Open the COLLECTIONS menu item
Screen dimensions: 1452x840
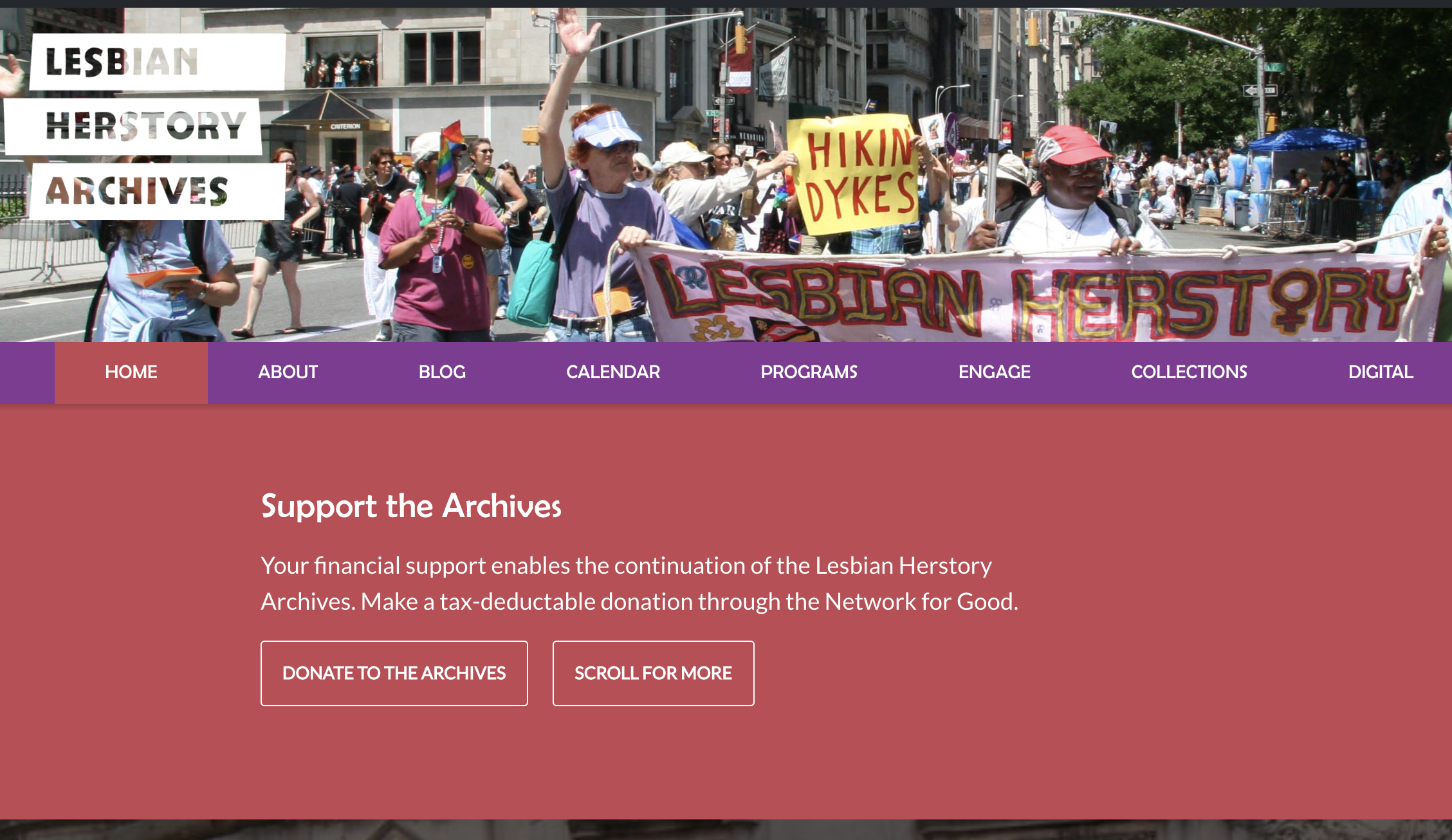tap(1189, 372)
